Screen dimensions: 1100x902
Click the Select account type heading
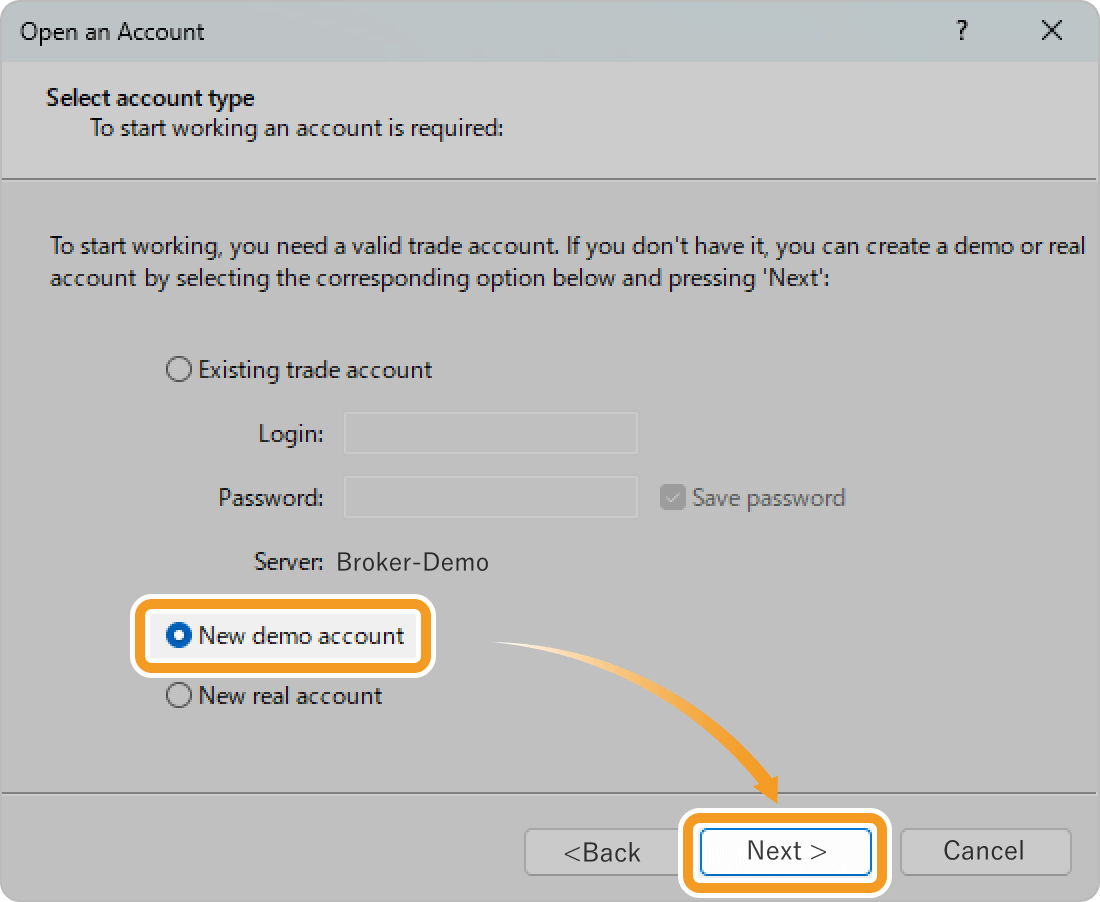150,98
